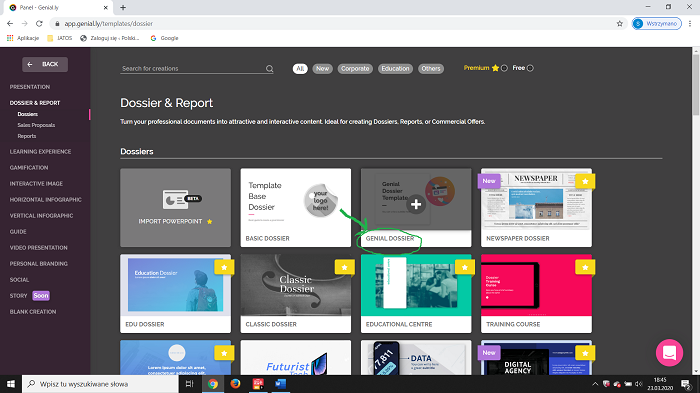
Task: Select Dossiers subcategory
Action: (x=28, y=114)
